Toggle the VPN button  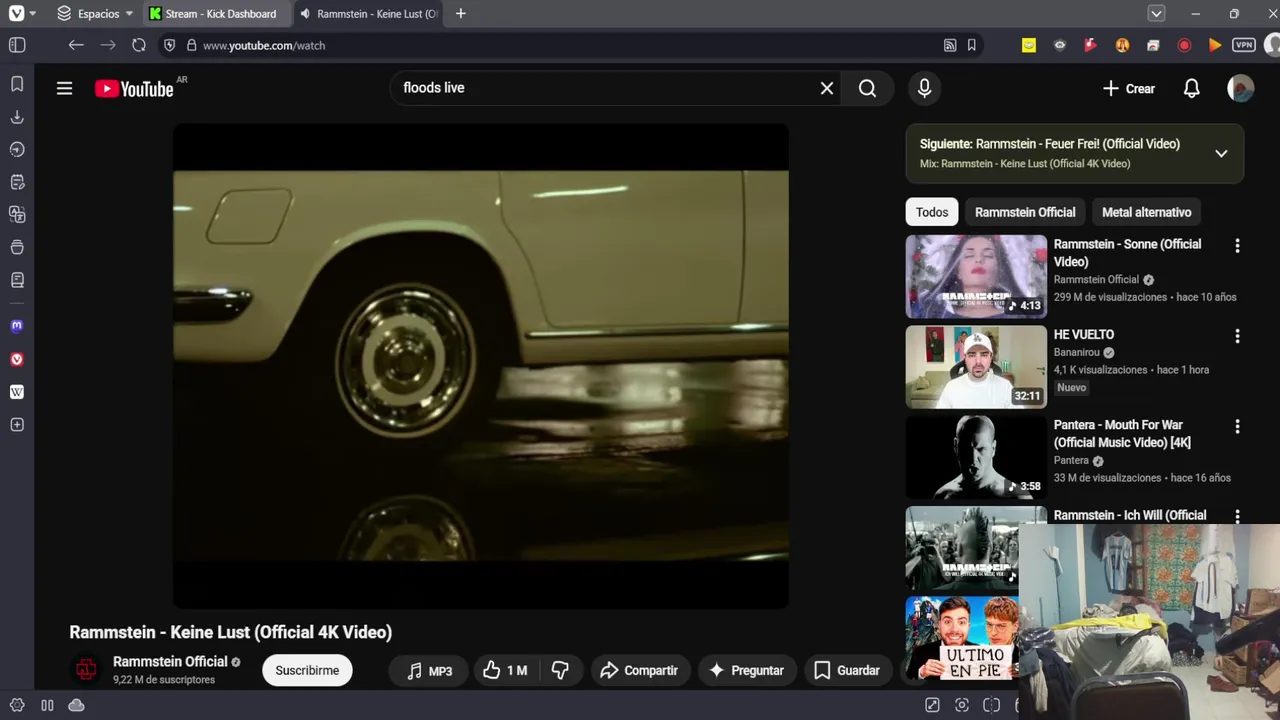point(1244,45)
